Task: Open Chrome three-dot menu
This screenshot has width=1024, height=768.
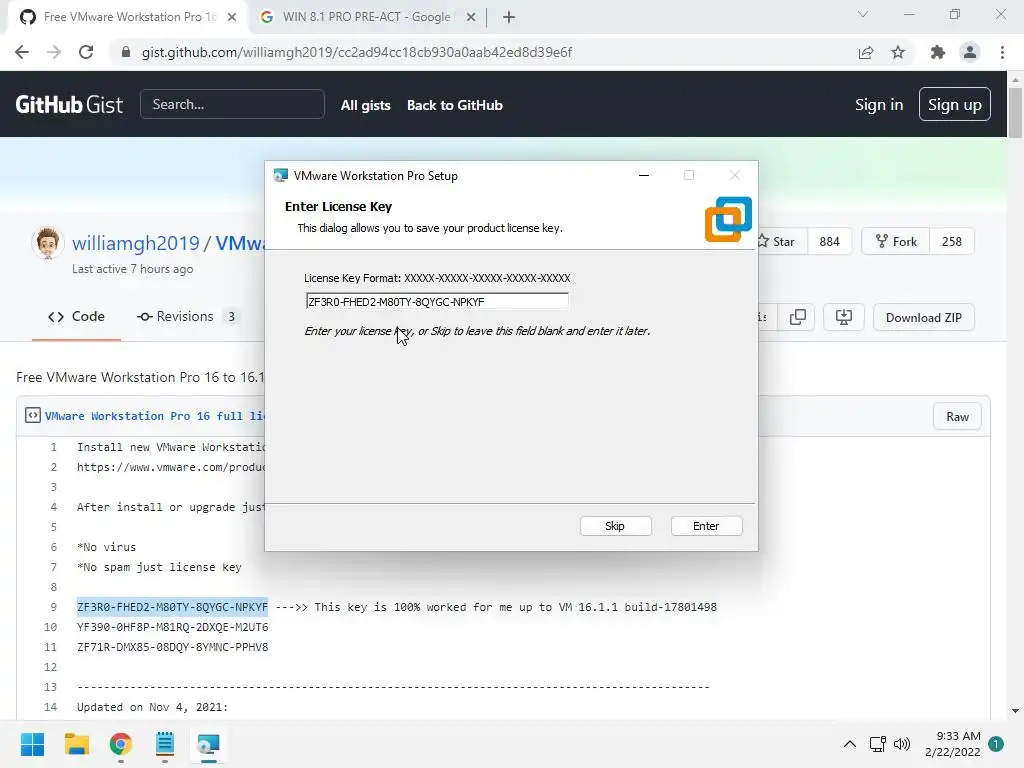Action: coord(1002,52)
